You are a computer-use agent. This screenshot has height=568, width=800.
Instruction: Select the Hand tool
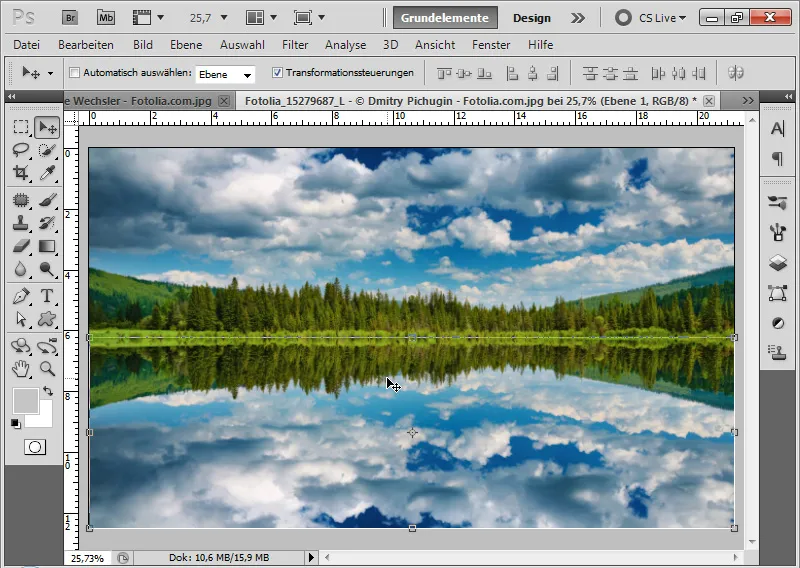tap(20, 368)
